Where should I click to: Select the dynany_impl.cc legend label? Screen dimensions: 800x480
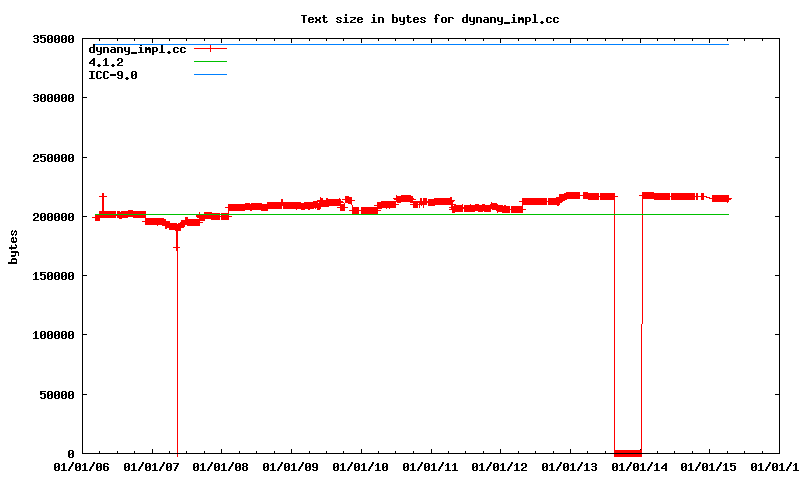click(x=137, y=49)
